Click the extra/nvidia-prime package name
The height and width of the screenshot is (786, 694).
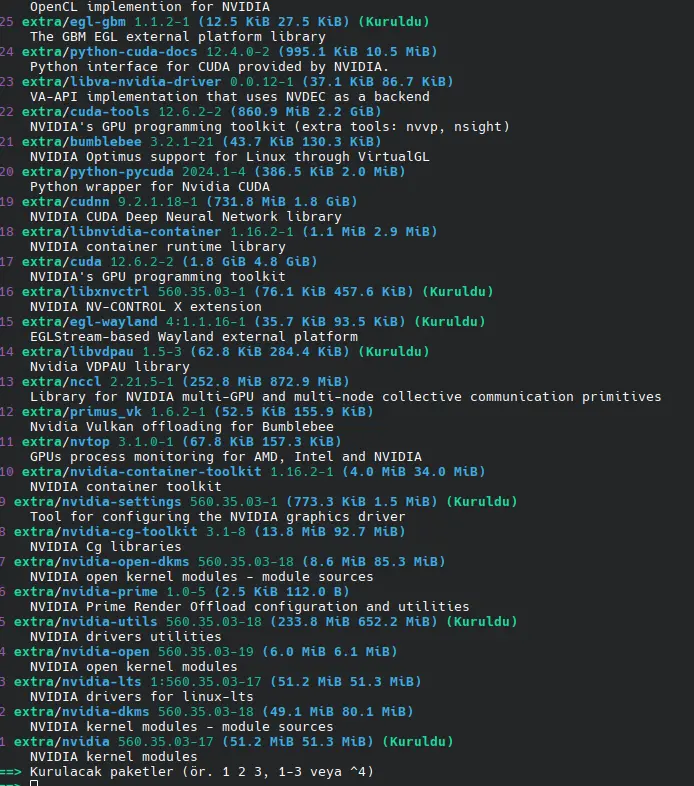[86, 593]
